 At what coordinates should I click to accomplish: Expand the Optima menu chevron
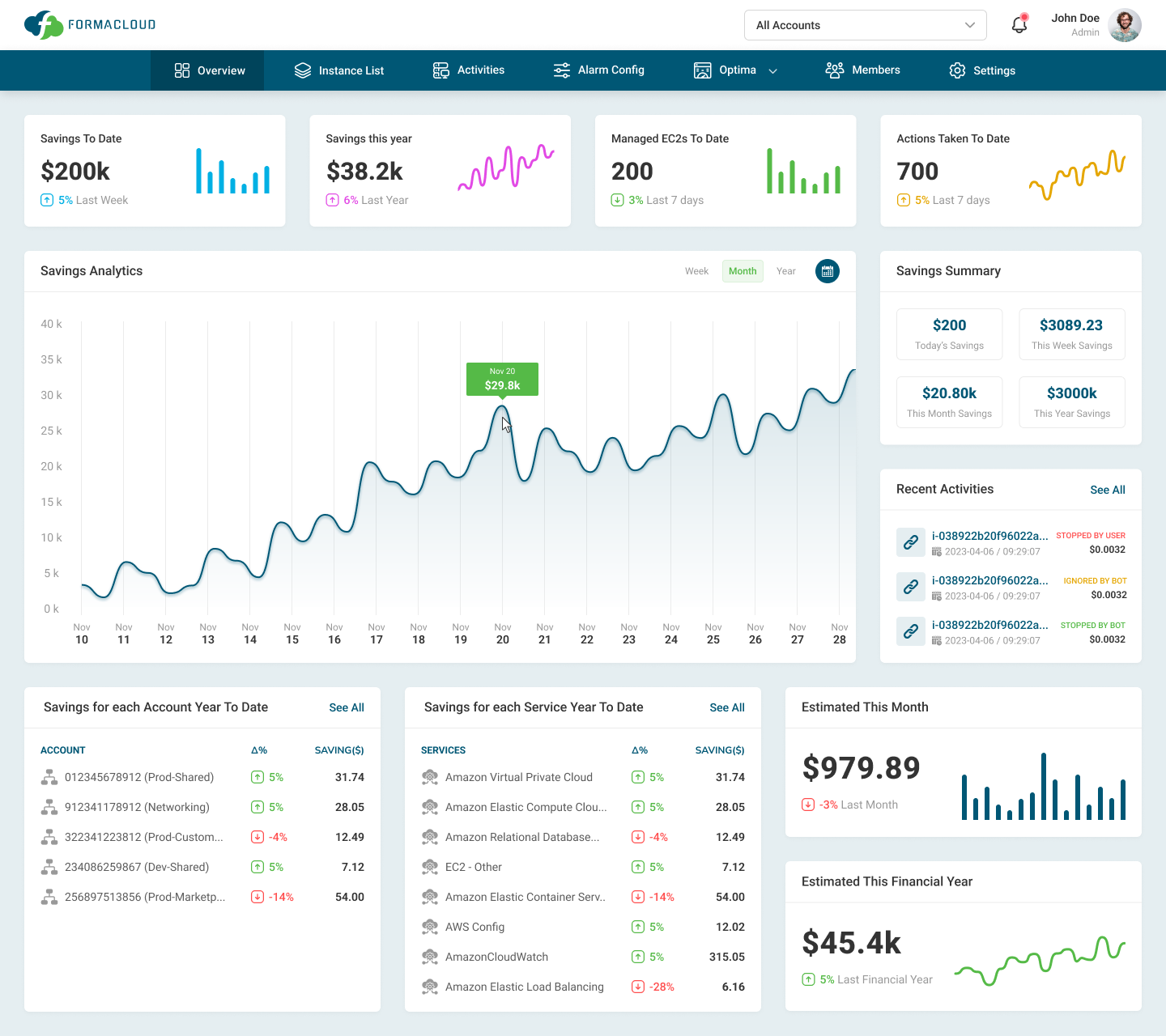(772, 70)
